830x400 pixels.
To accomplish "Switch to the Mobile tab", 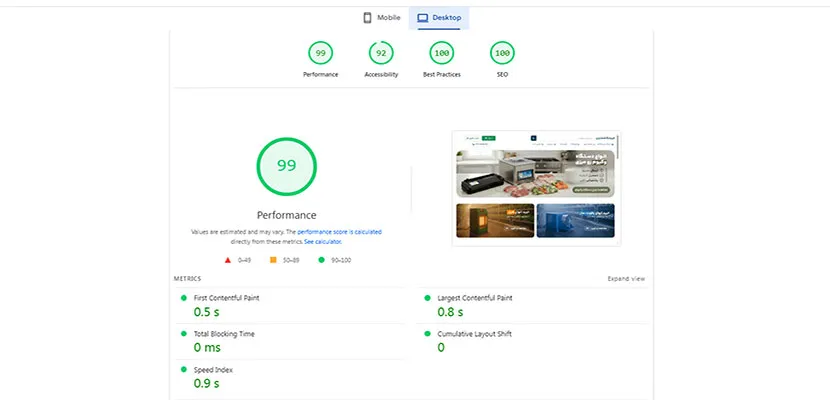I will click(381, 18).
